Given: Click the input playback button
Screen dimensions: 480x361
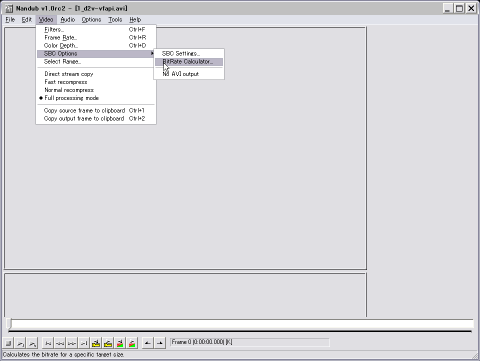Looking at the screenshot, I should click(x=21, y=343).
